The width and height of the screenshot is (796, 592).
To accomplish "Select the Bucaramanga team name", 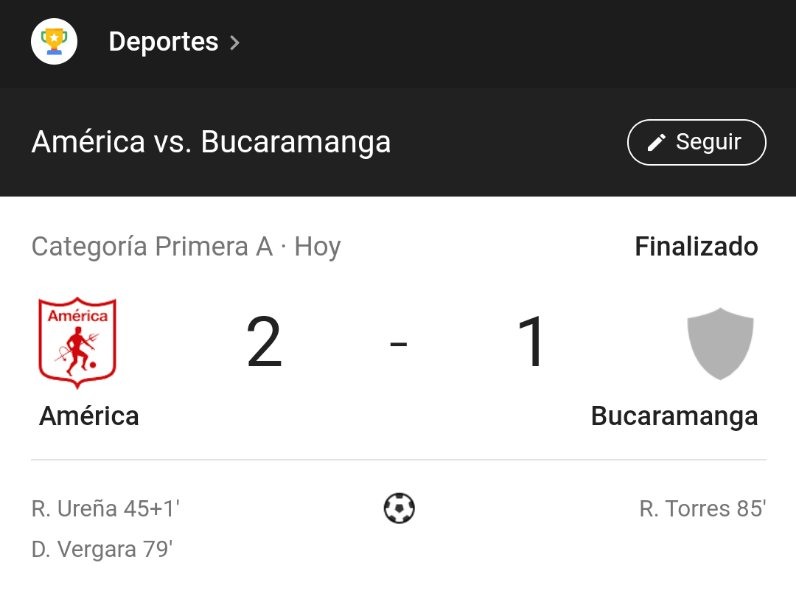I will click(x=674, y=416).
